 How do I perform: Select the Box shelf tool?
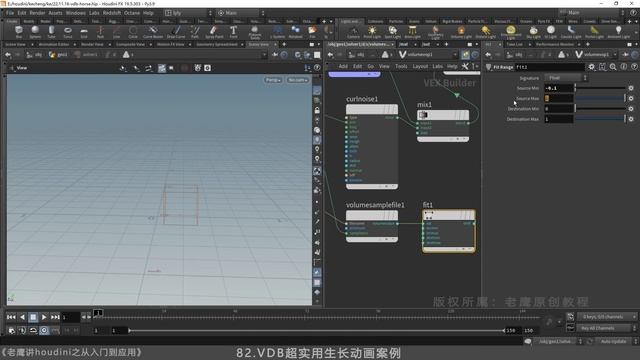pyautogui.click(x=19, y=32)
